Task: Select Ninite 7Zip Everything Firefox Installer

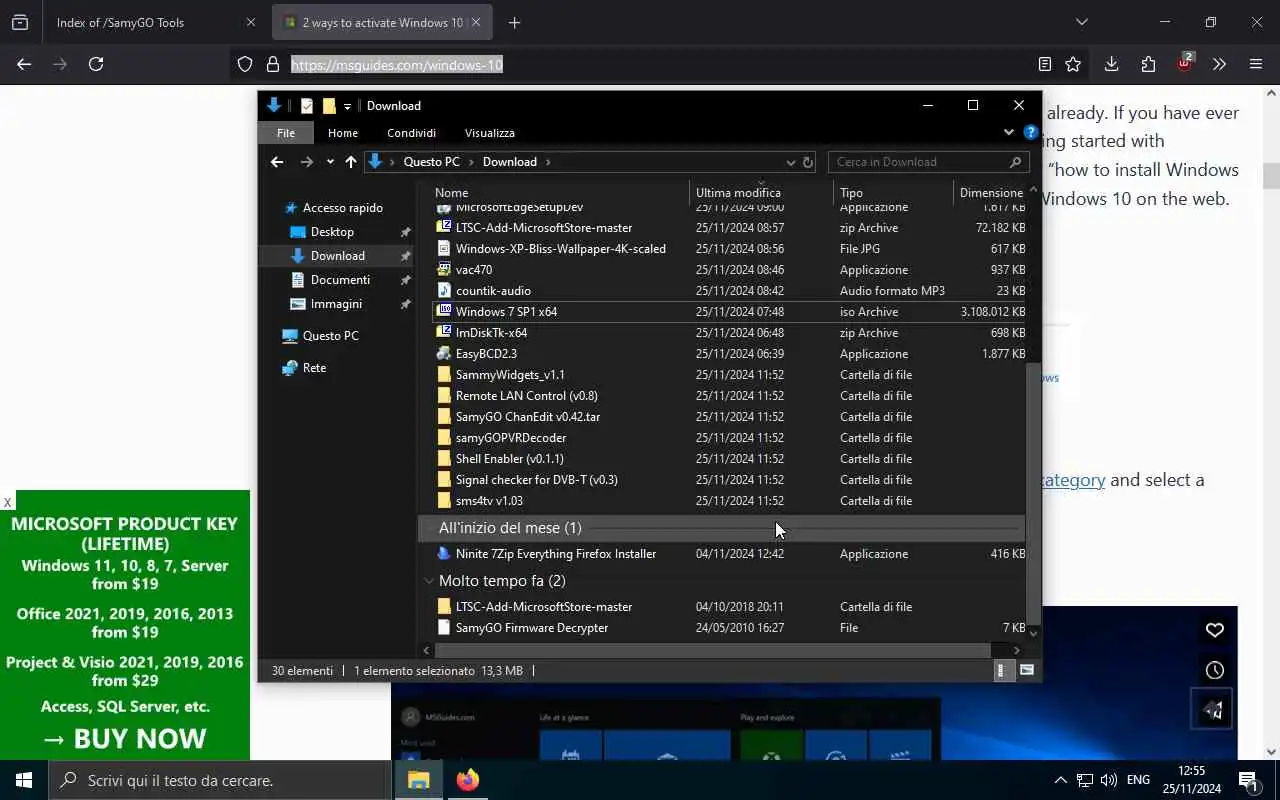Action: point(730,554)
